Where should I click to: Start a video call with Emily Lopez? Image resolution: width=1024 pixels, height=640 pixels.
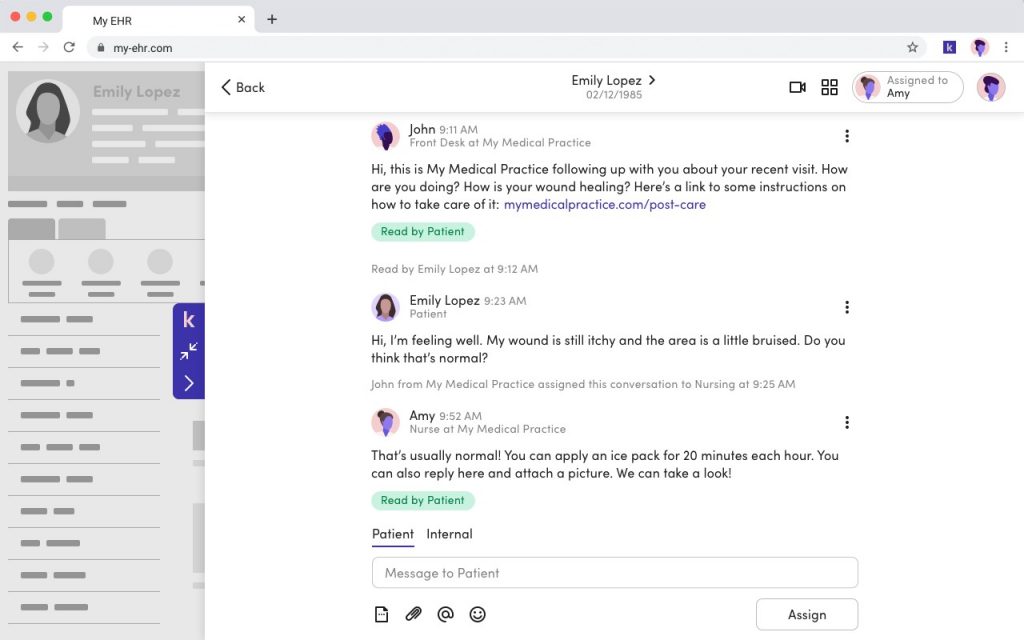click(797, 87)
